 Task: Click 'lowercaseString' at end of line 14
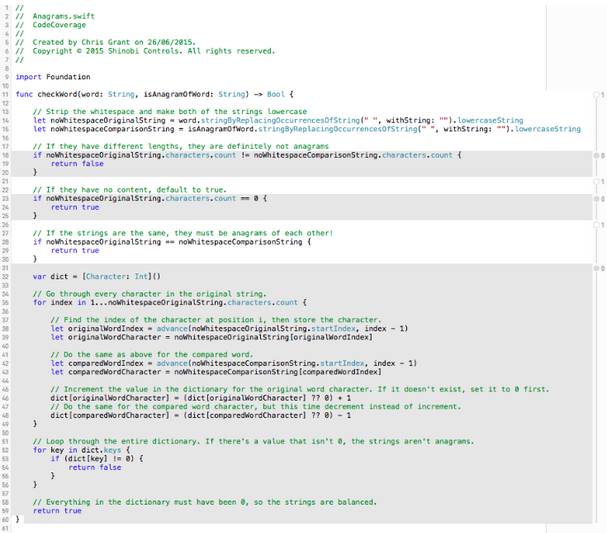coord(490,120)
